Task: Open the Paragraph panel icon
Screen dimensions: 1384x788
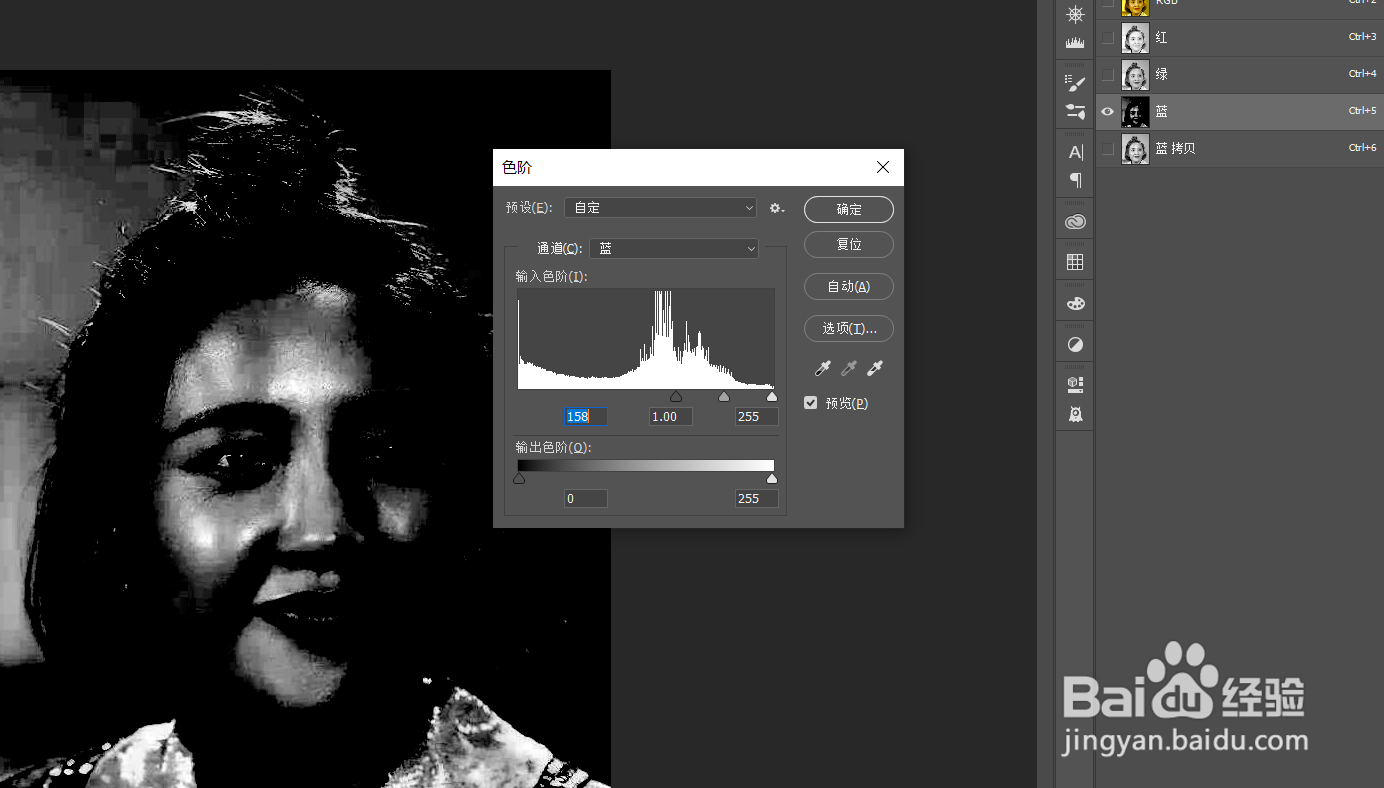Action: point(1075,180)
